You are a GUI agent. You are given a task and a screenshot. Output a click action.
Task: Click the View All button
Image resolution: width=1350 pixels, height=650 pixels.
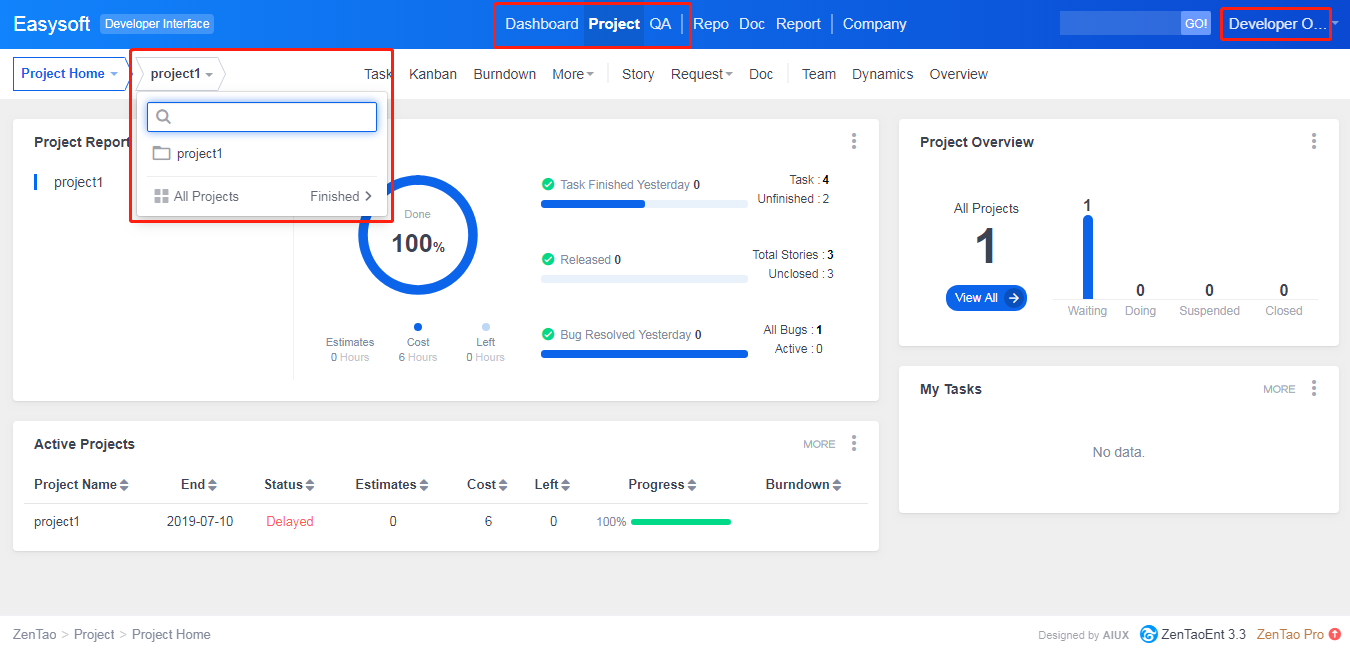(986, 298)
